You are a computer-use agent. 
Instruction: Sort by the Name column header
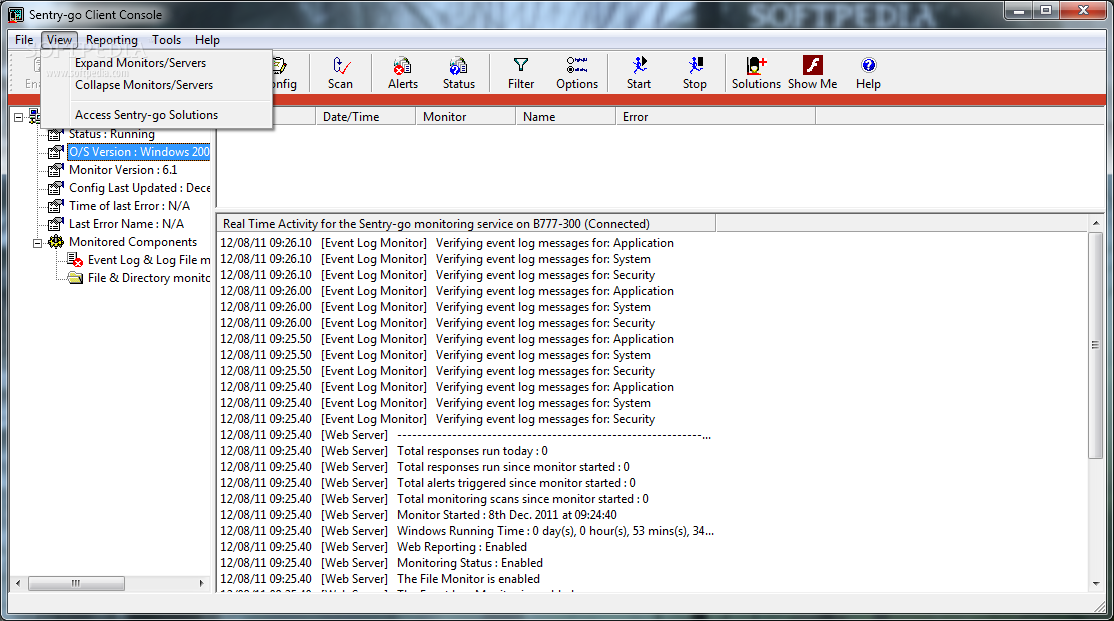click(x=566, y=117)
